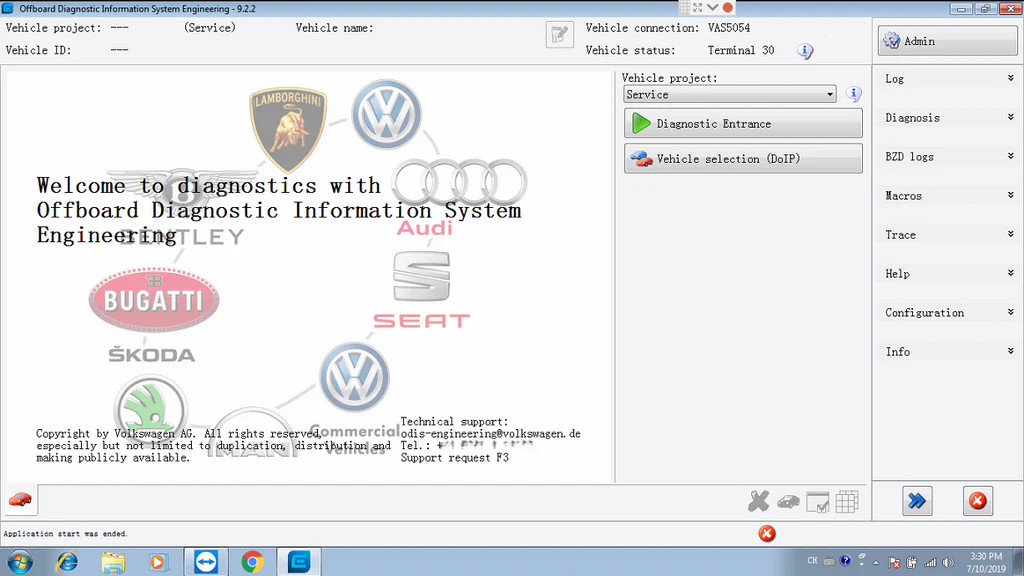Click the network signal icon in system tray

(x=930, y=562)
